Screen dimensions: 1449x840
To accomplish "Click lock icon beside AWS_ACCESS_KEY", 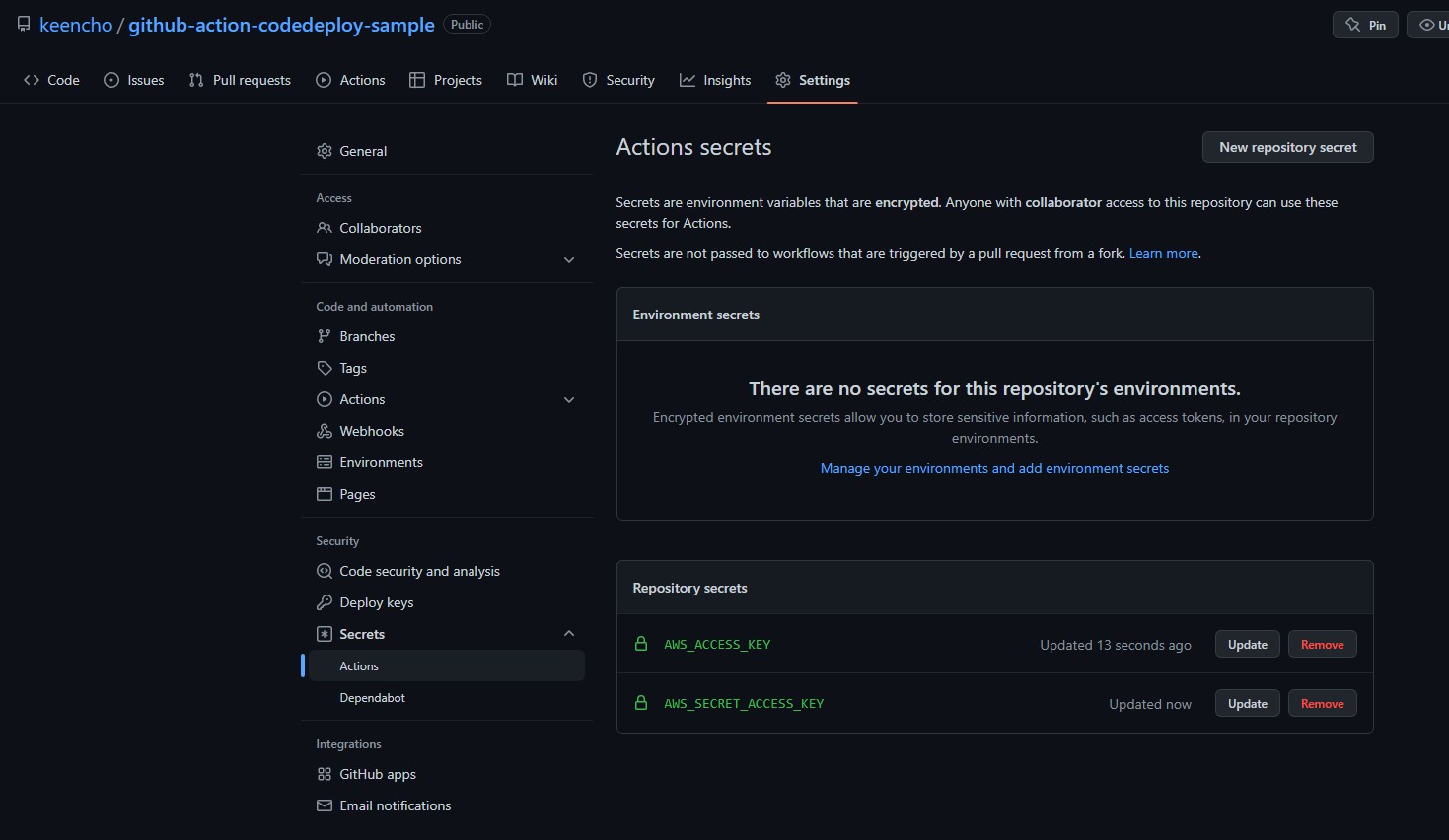I will (x=641, y=644).
